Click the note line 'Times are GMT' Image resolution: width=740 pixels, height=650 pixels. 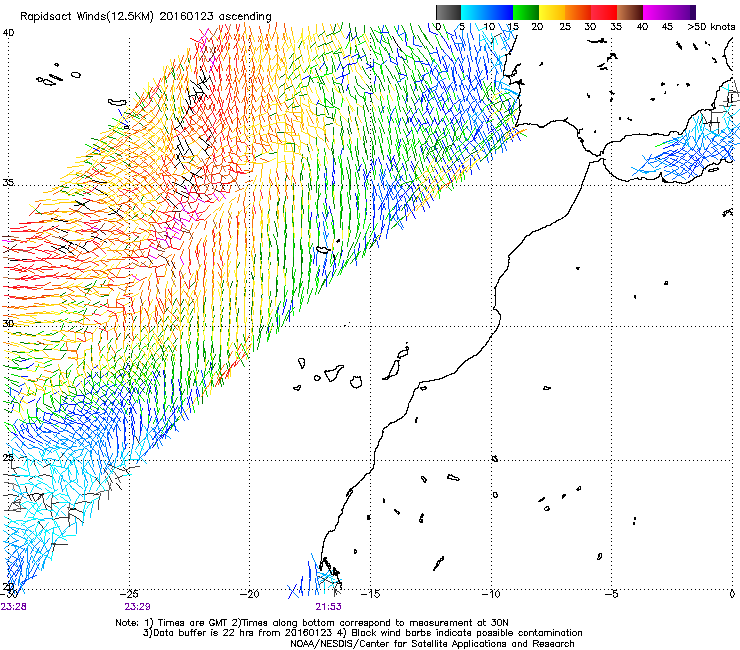coord(193,623)
